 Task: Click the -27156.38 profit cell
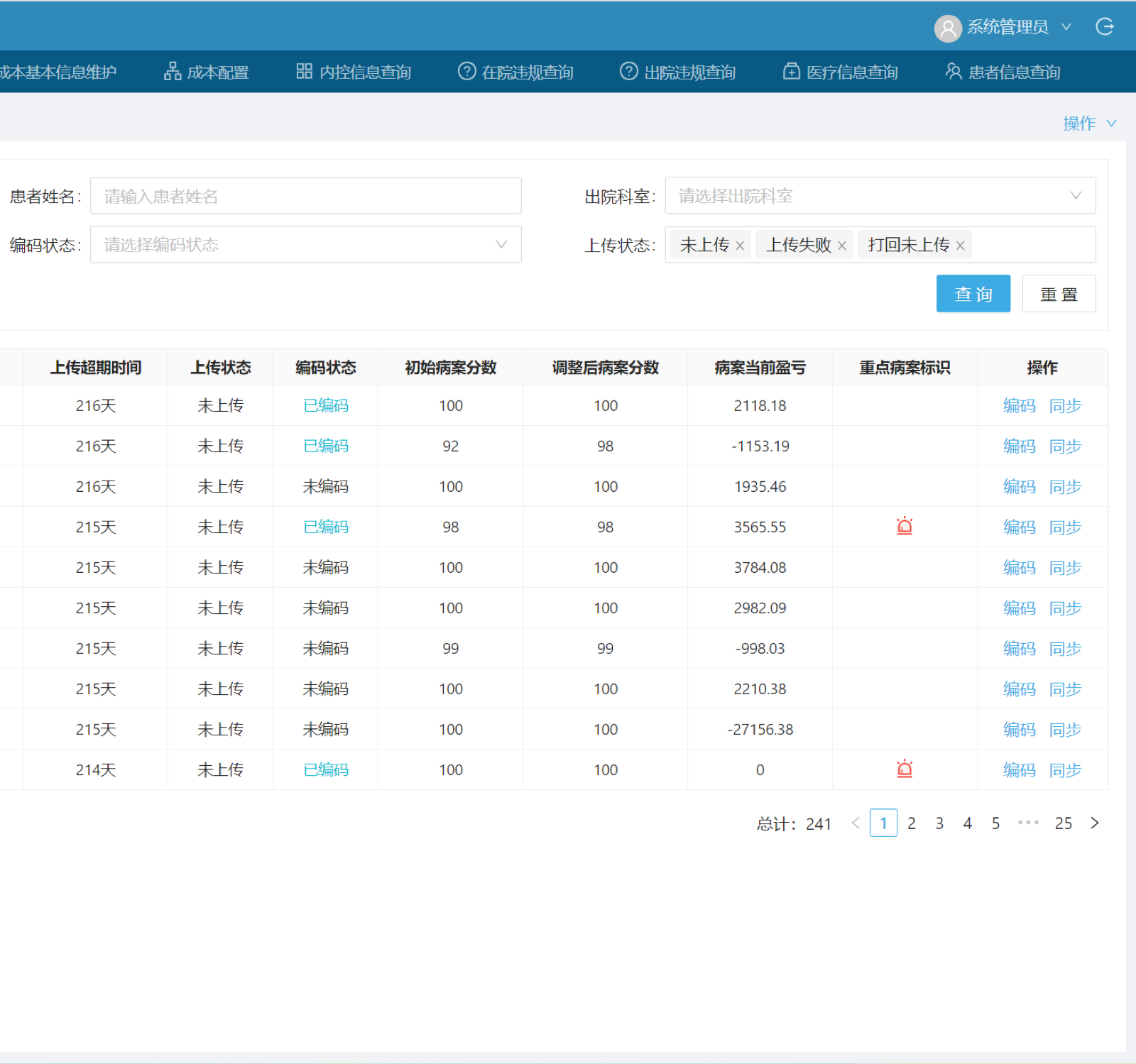(x=760, y=729)
